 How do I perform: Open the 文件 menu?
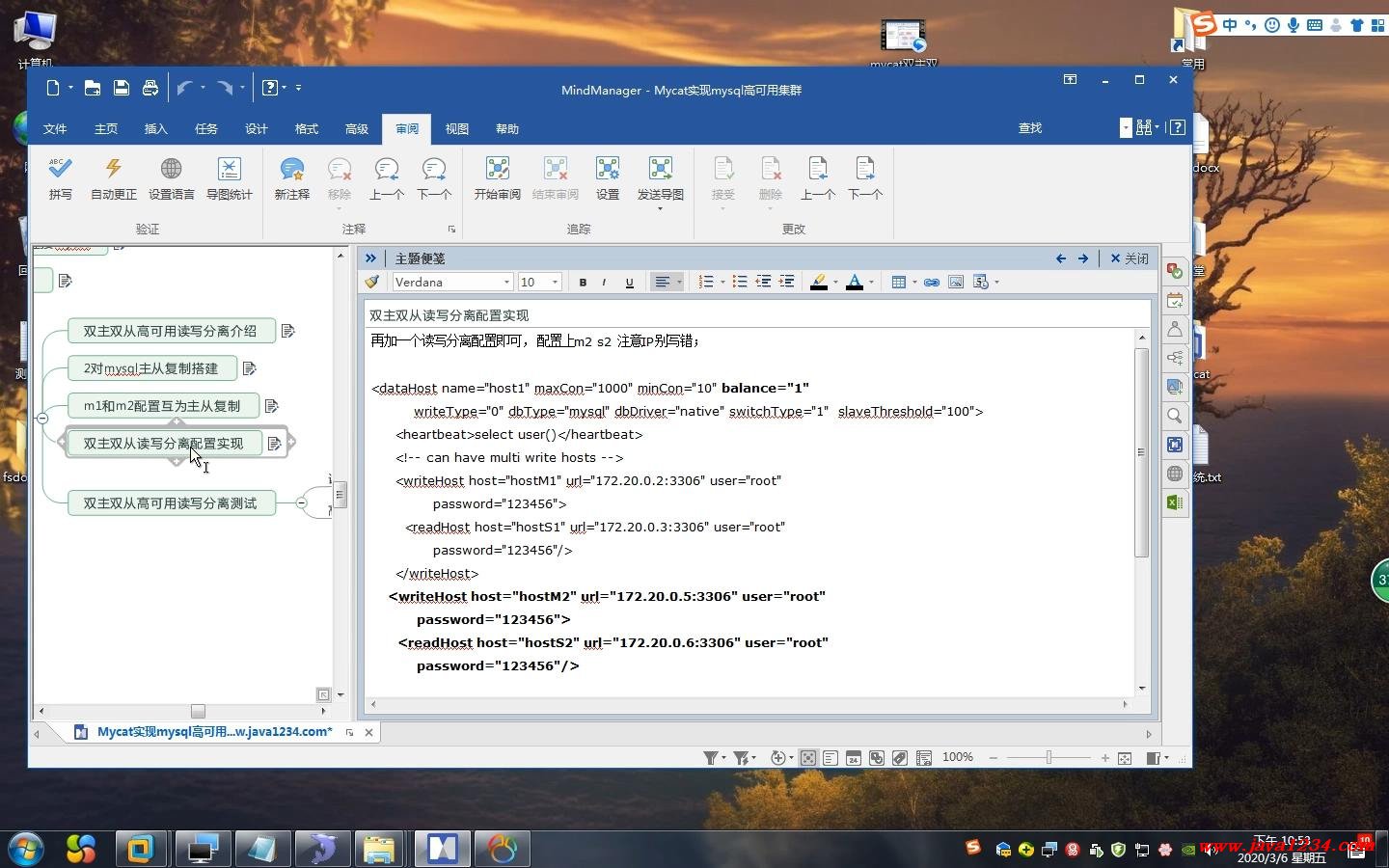point(55,128)
